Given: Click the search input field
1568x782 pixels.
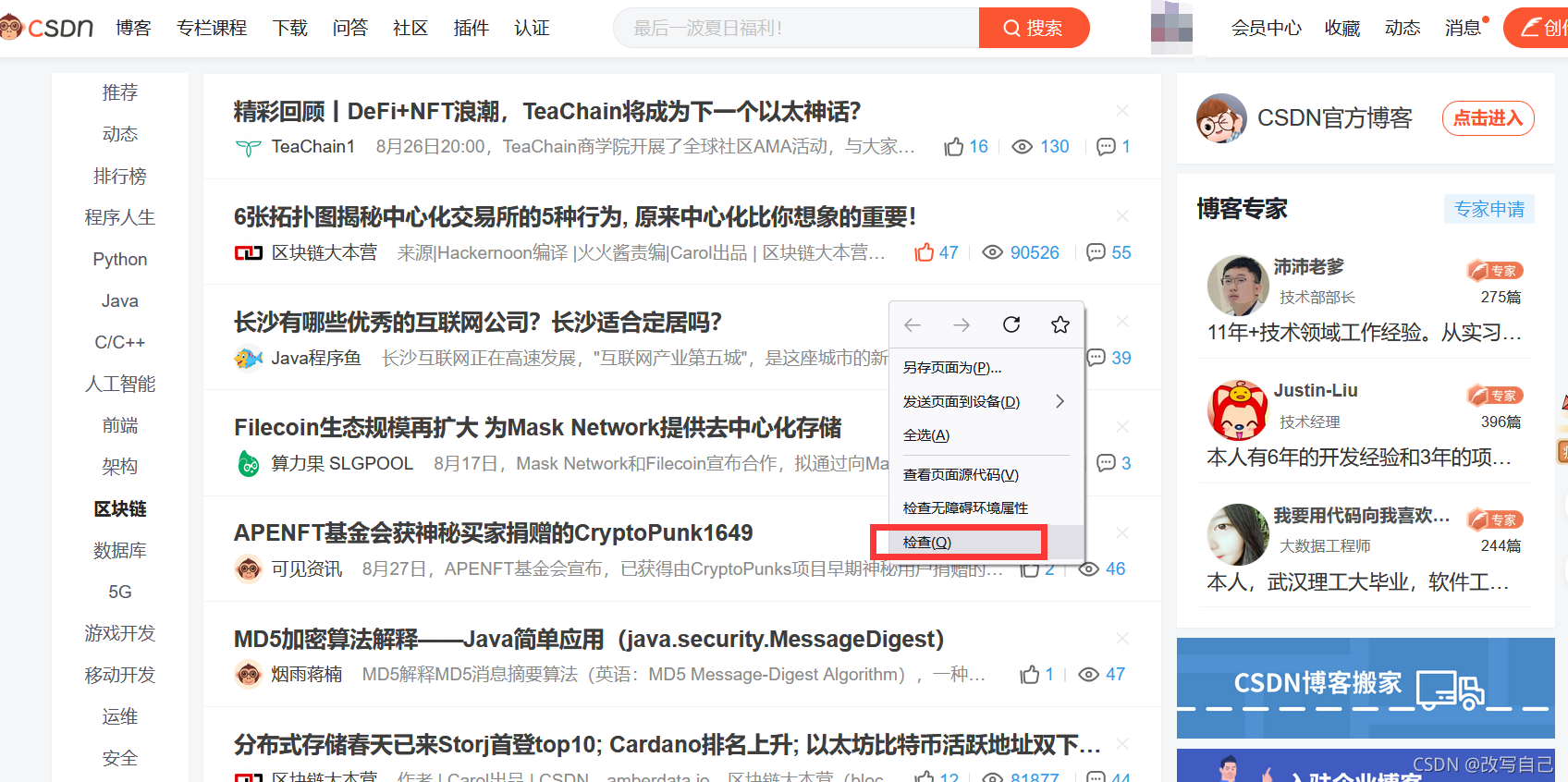Looking at the screenshot, I should (797, 28).
